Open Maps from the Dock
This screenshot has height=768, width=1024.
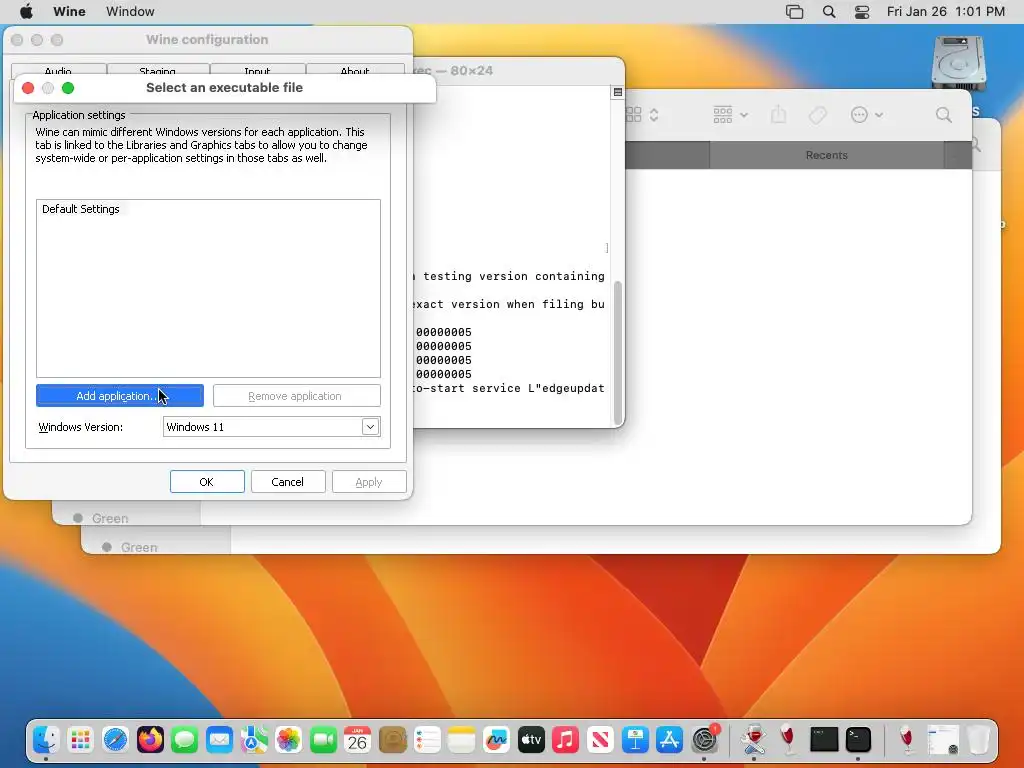click(254, 740)
